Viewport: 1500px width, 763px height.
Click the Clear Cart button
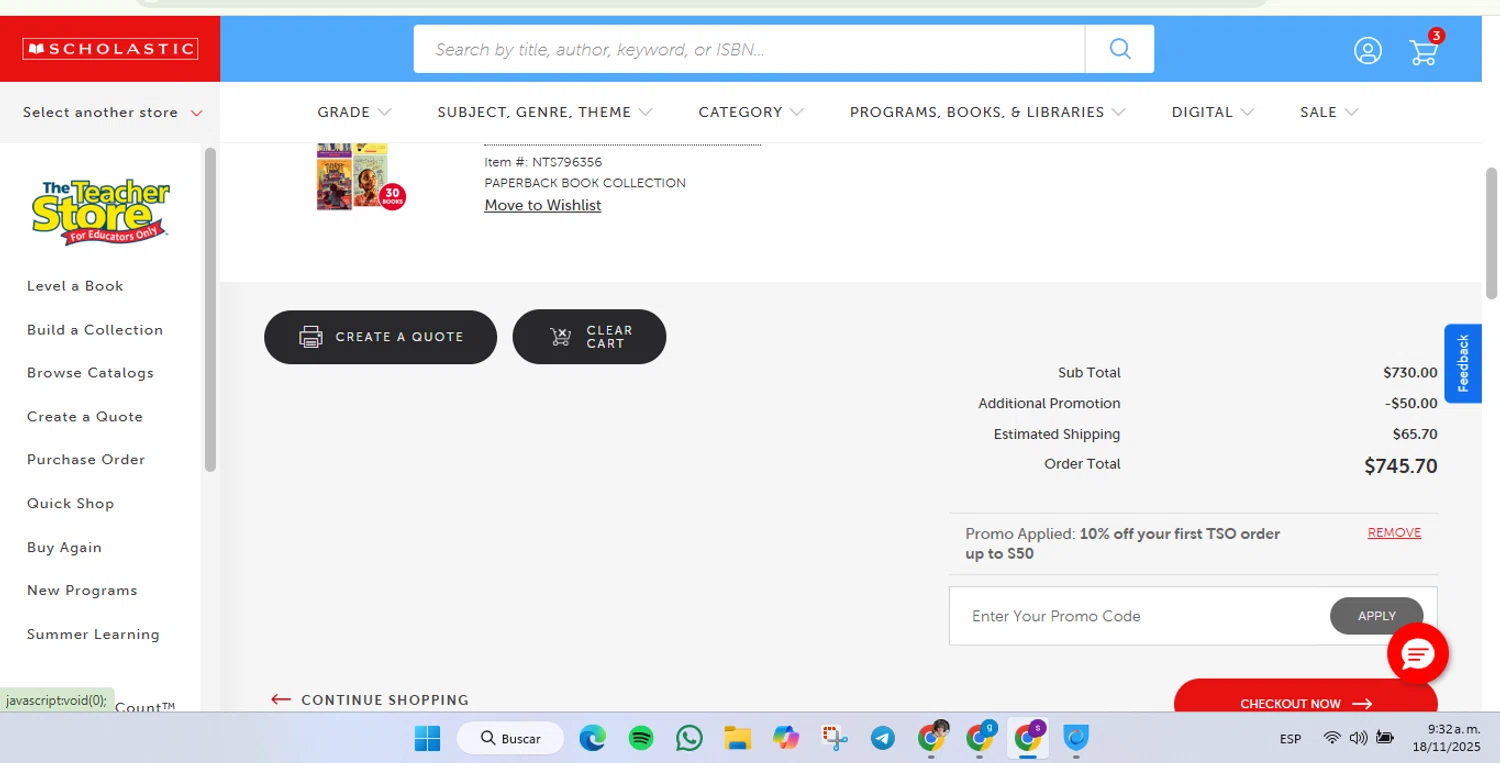589,337
